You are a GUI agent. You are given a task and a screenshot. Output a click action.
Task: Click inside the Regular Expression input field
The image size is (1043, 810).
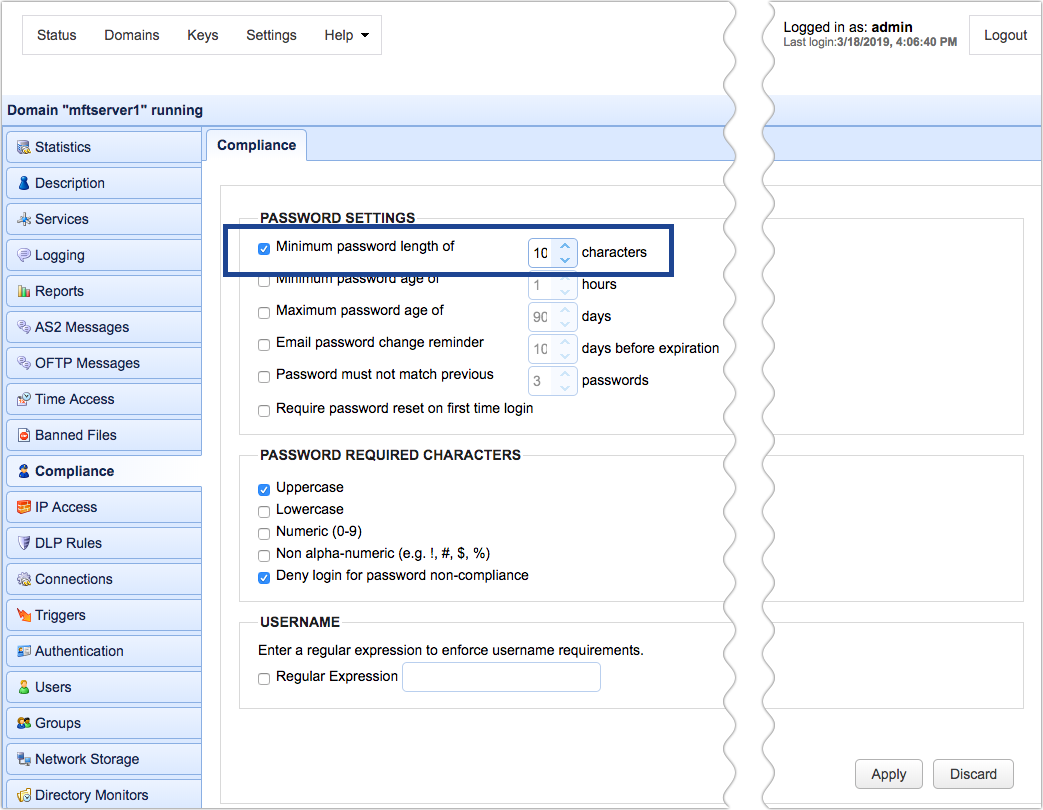coord(500,677)
